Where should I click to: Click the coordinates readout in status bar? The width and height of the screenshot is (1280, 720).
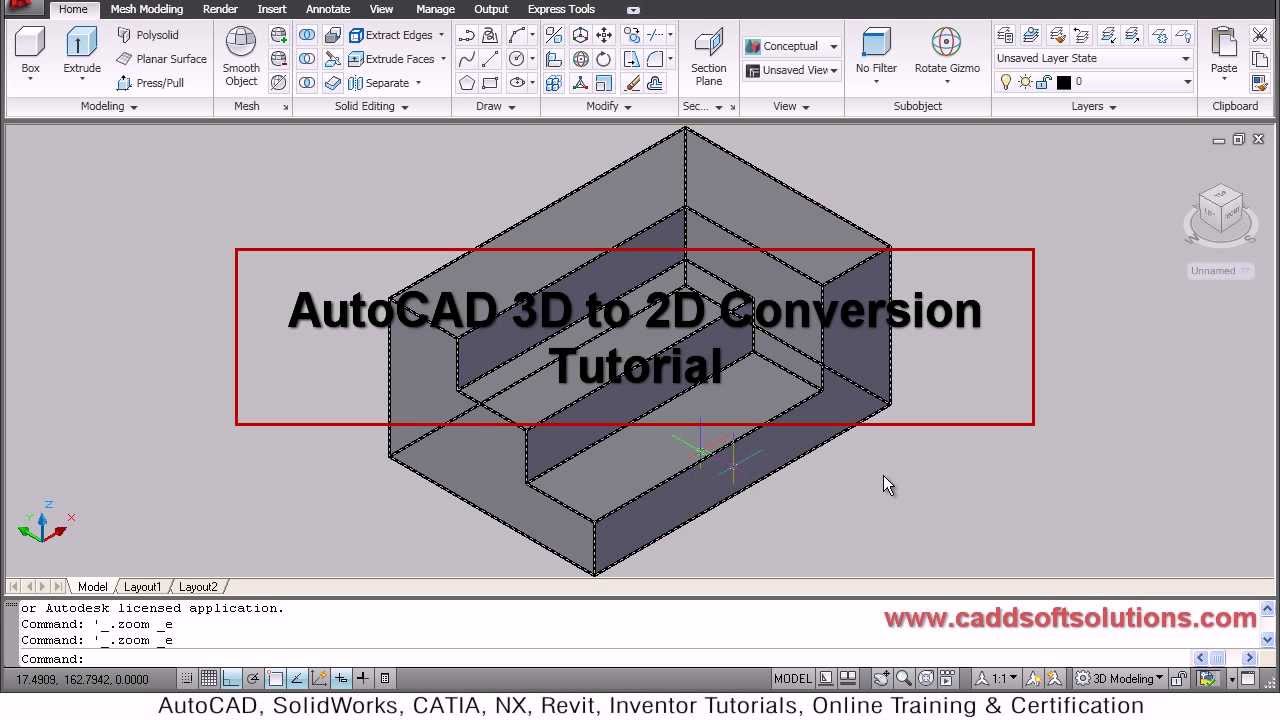click(83, 680)
